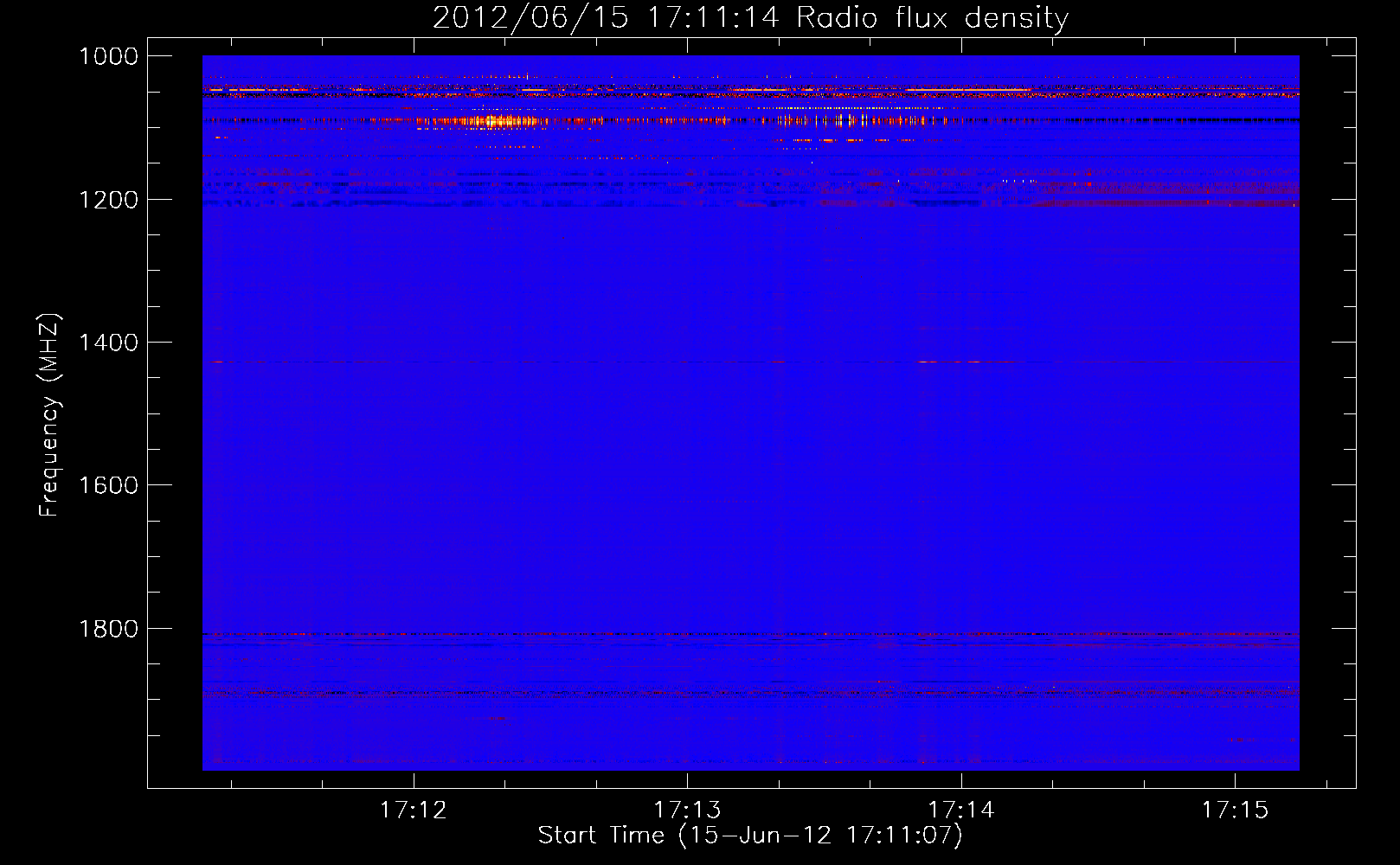
Task: Click the 1800 frequency tick label
Action: click(x=108, y=629)
